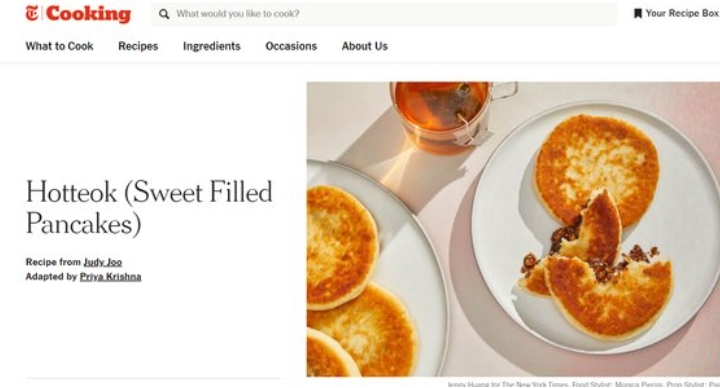Open Priya Krishna's author link
This screenshot has width=720, height=388.
(x=110, y=277)
